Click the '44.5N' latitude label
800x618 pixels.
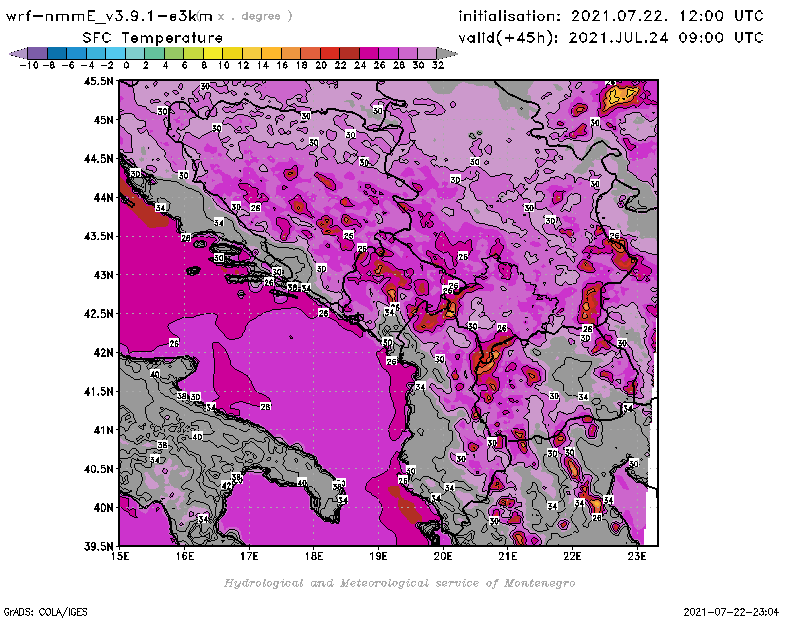[x=98, y=159]
